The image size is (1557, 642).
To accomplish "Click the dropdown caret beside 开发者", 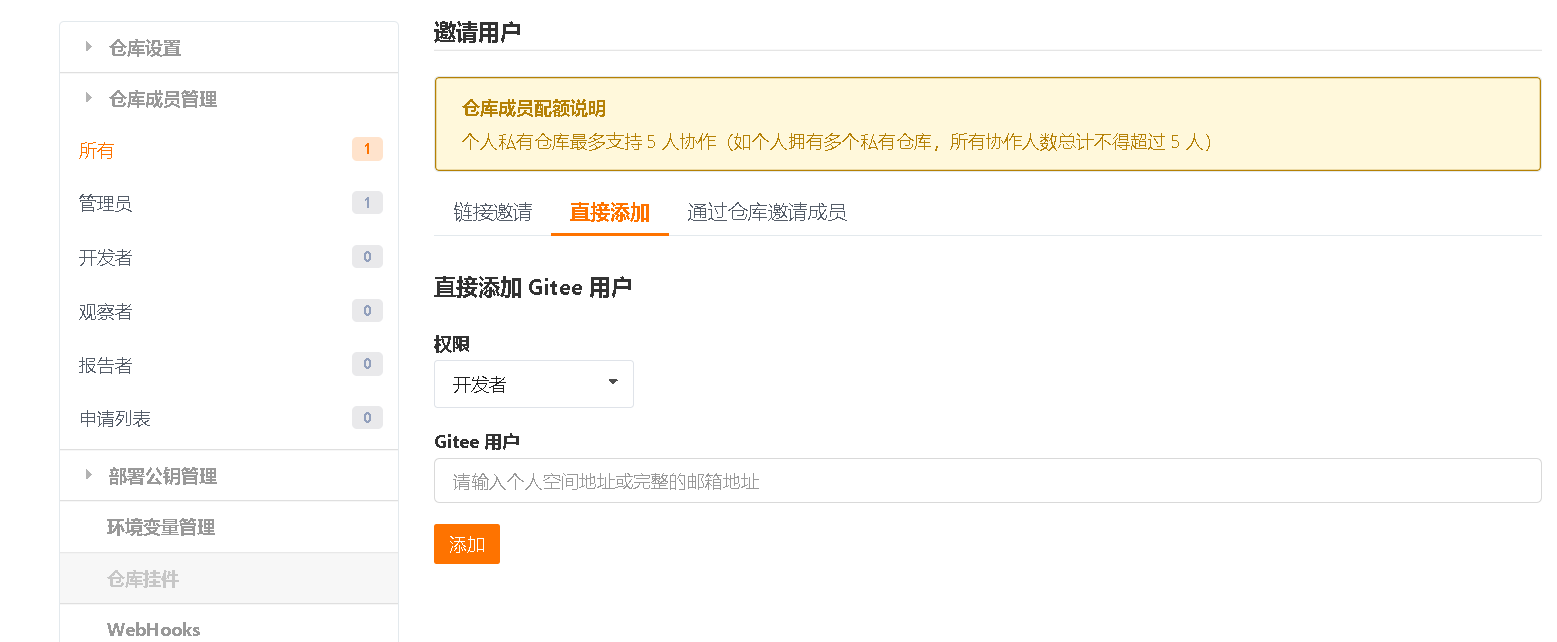I will click(613, 382).
